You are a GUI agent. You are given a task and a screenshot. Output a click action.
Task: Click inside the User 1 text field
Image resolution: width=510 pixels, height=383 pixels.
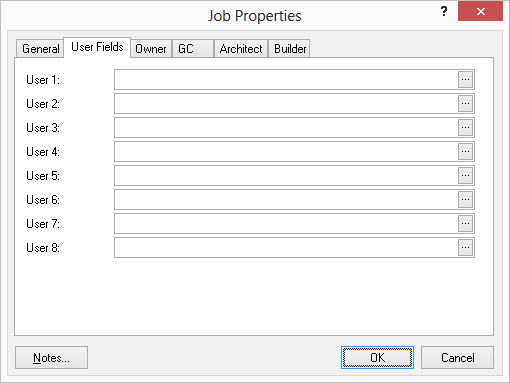click(x=286, y=80)
